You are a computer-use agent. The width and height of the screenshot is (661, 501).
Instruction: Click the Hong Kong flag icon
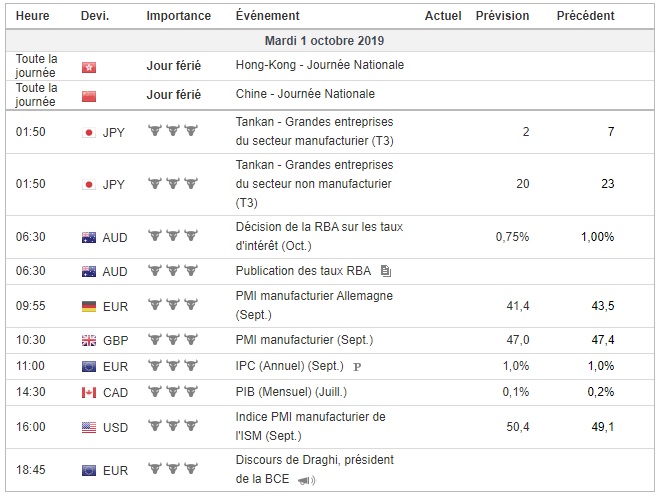point(88,66)
